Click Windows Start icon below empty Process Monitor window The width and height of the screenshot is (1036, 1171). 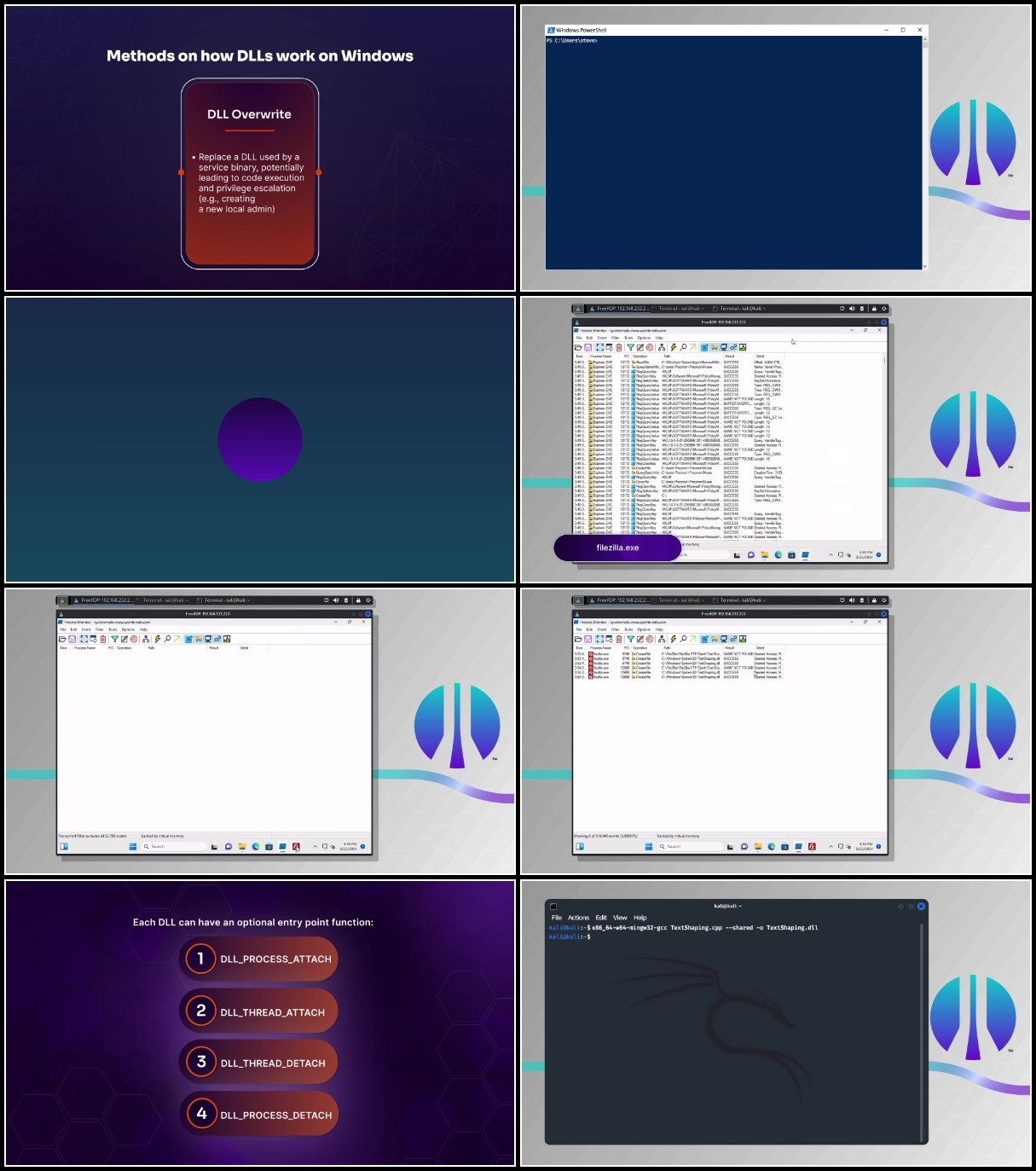[132, 847]
